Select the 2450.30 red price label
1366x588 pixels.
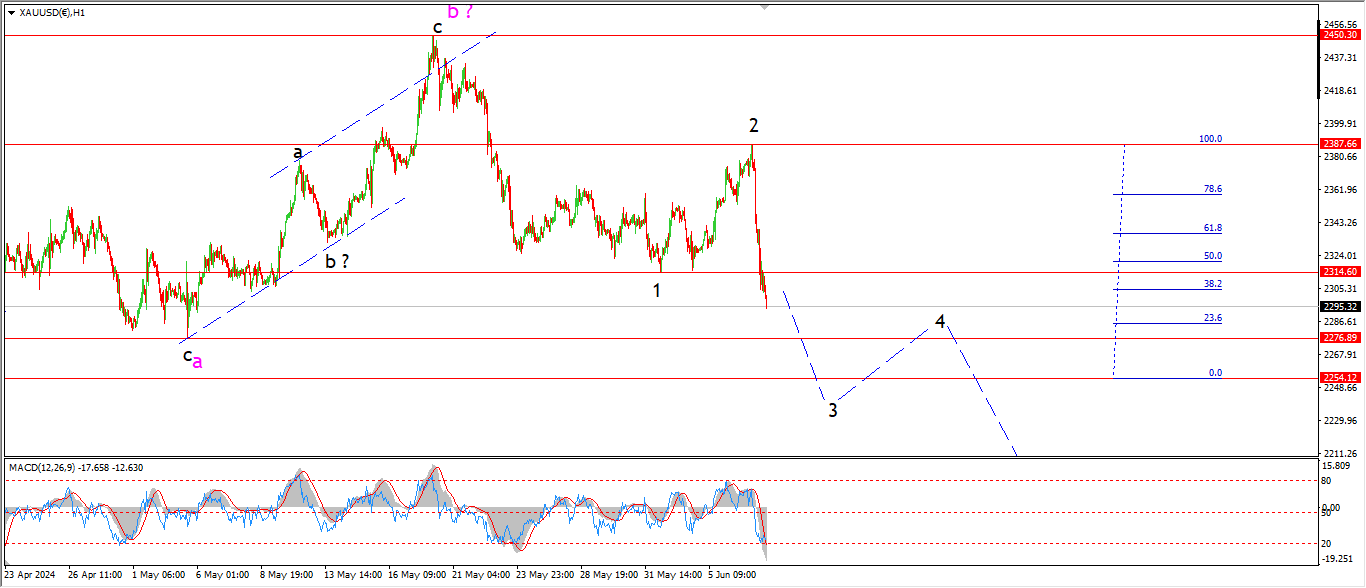1340,35
